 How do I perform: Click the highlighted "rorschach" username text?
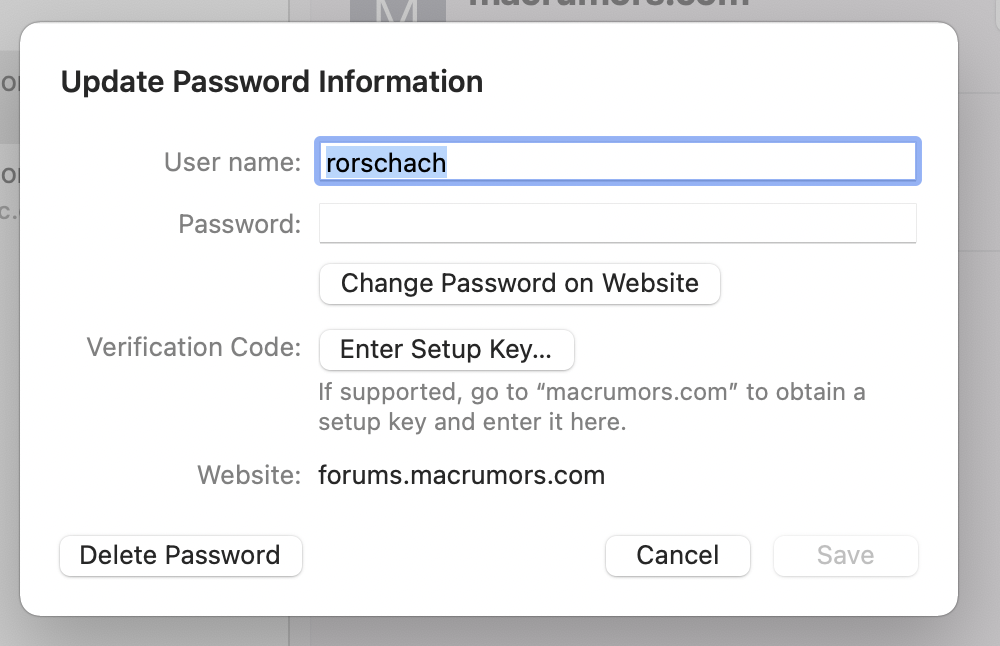[x=386, y=162]
